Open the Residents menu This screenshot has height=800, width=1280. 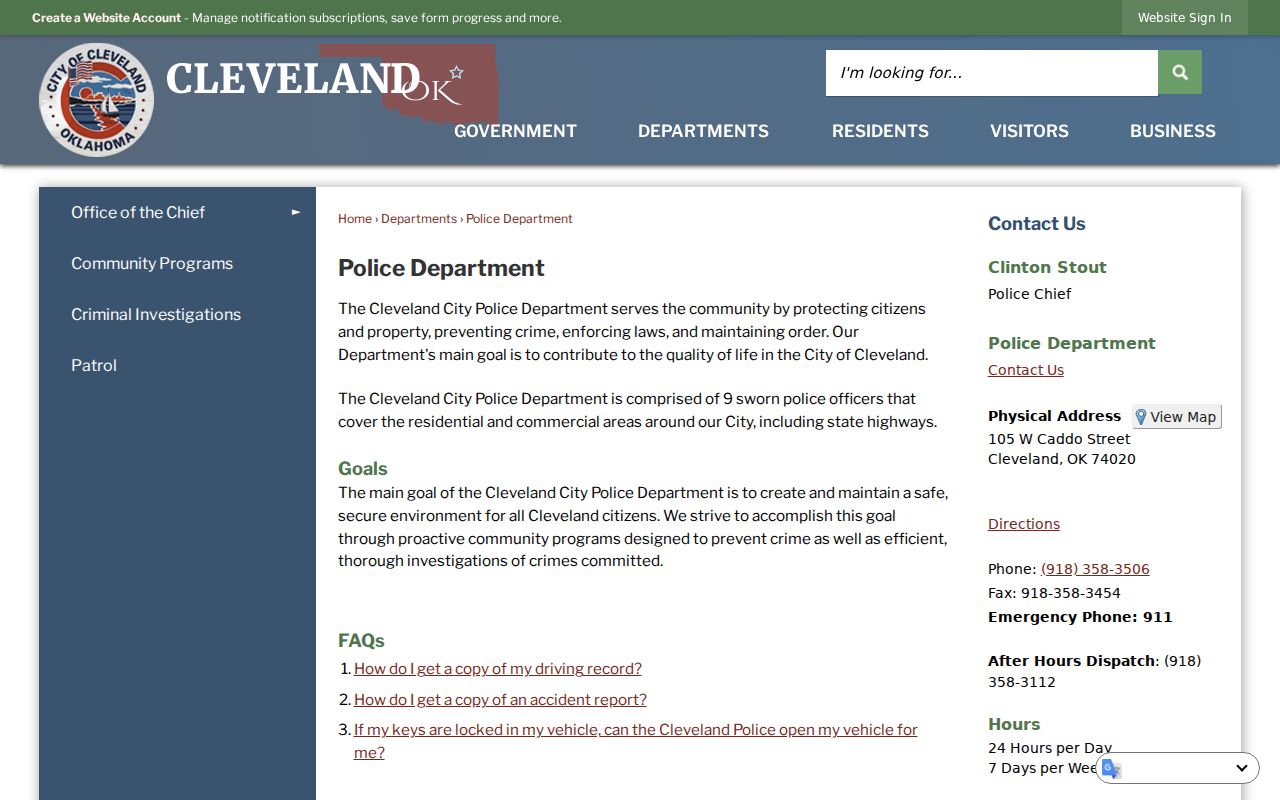click(880, 131)
